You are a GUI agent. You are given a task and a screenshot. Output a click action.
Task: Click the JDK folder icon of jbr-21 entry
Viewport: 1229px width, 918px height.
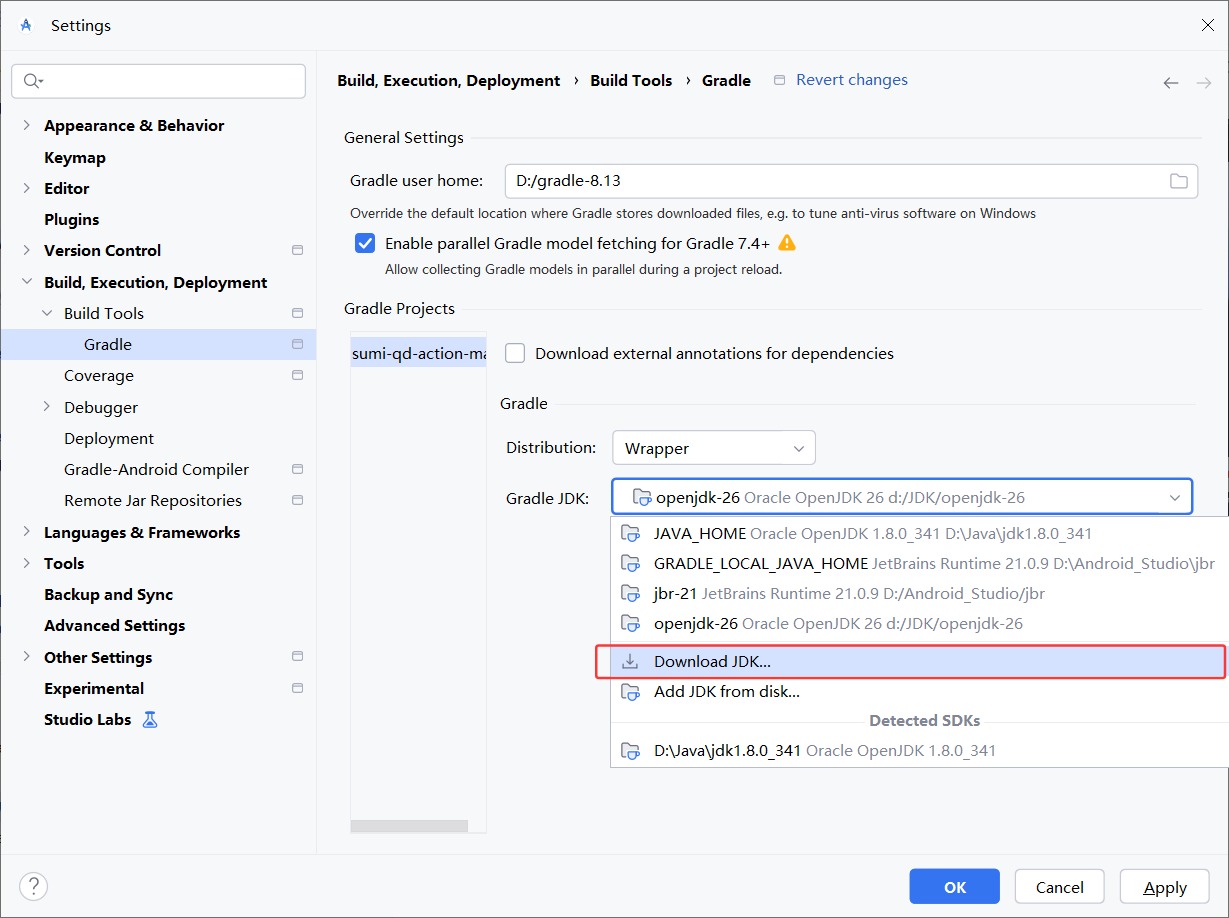pos(630,593)
